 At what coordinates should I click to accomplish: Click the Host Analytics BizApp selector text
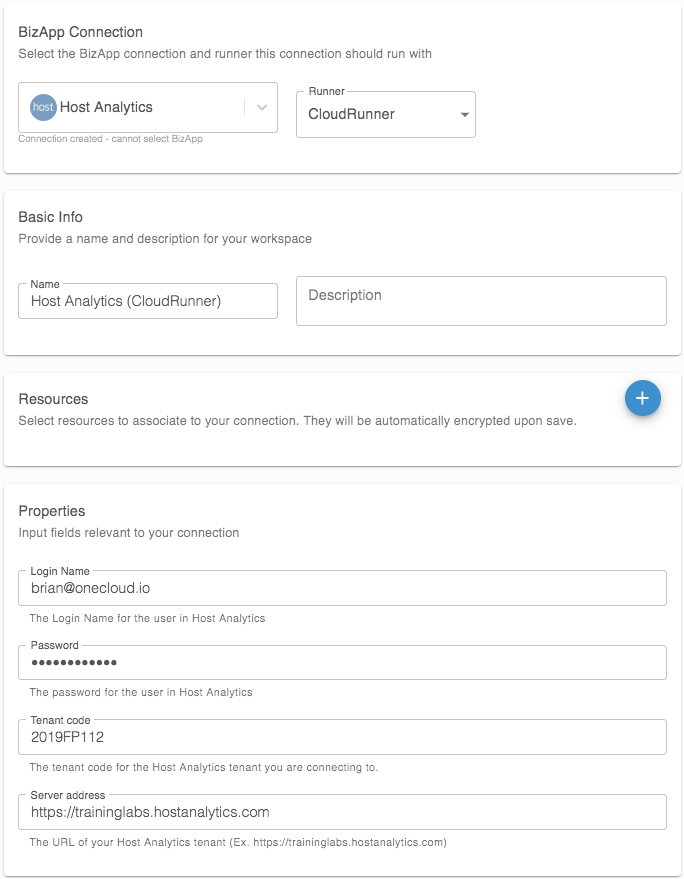(106, 107)
